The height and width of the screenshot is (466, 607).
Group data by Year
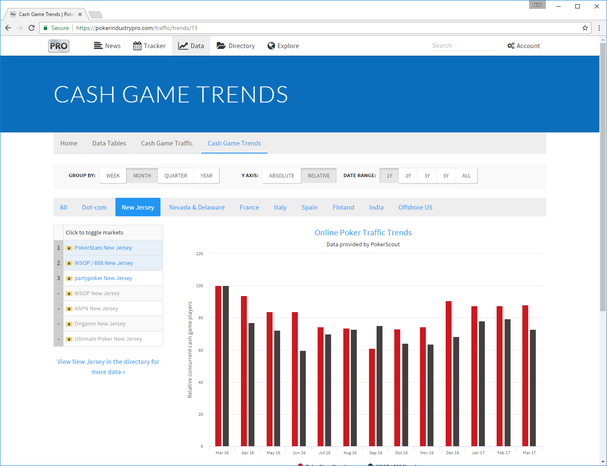pos(206,176)
